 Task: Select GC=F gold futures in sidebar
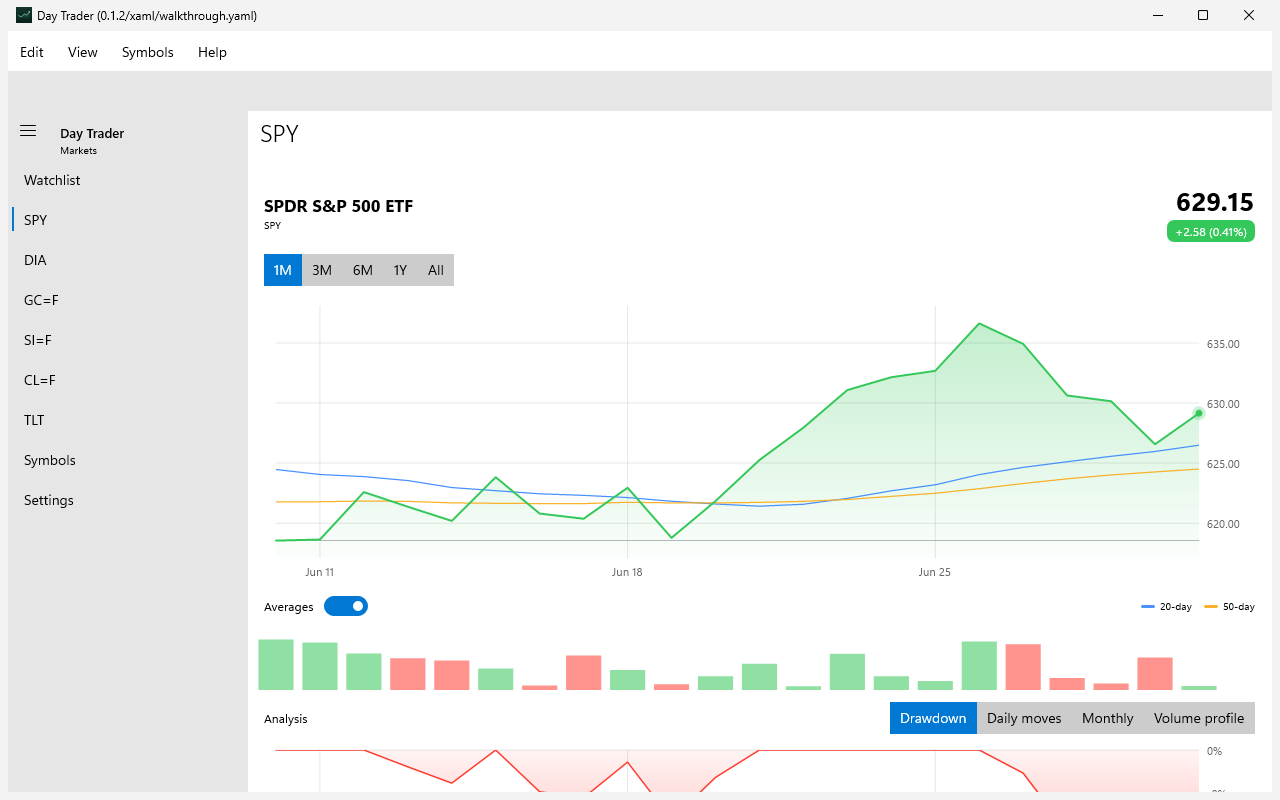(x=128, y=300)
